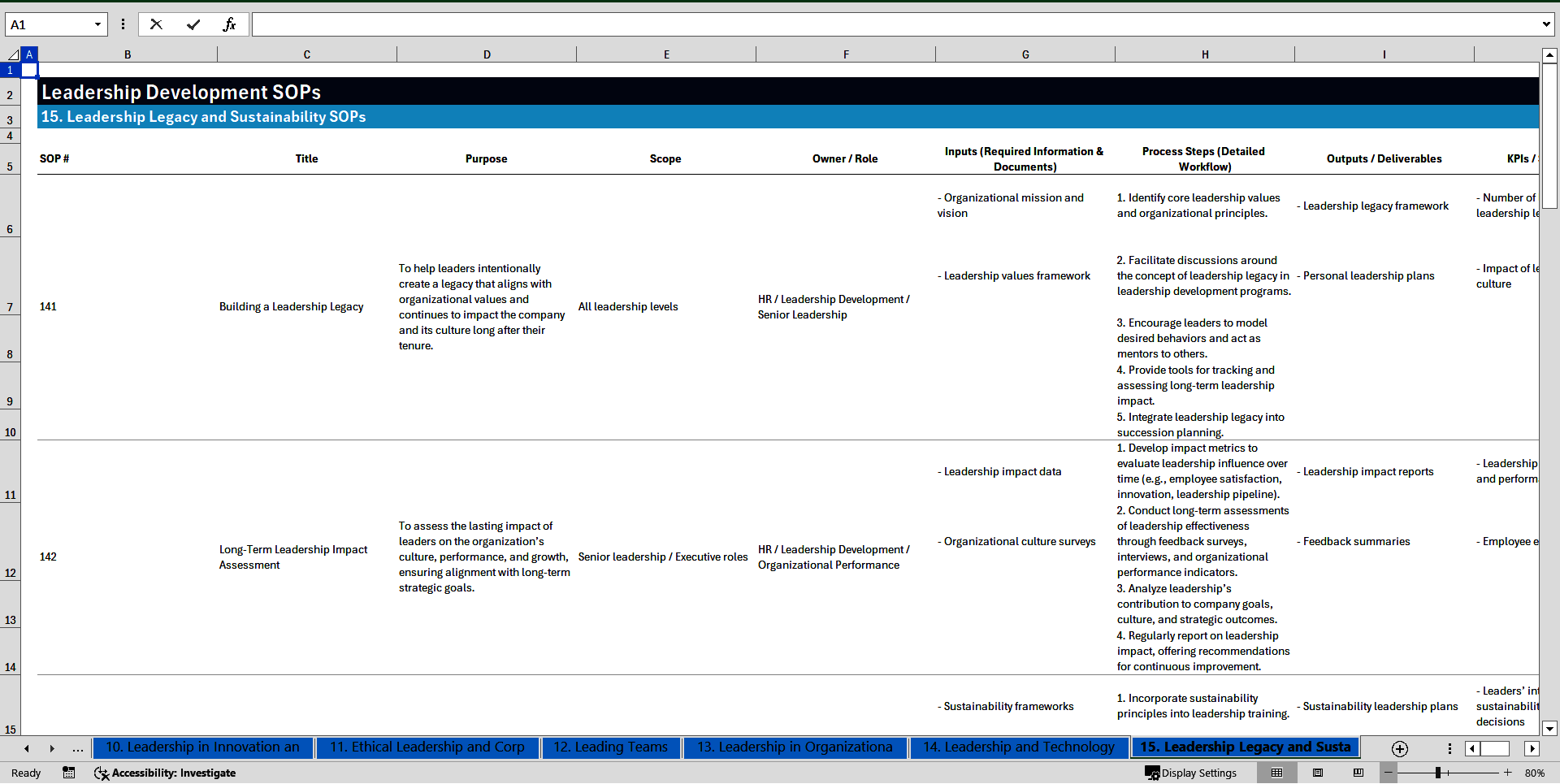Click the formula bar input field
This screenshot has height=784, width=1560.
894,24
